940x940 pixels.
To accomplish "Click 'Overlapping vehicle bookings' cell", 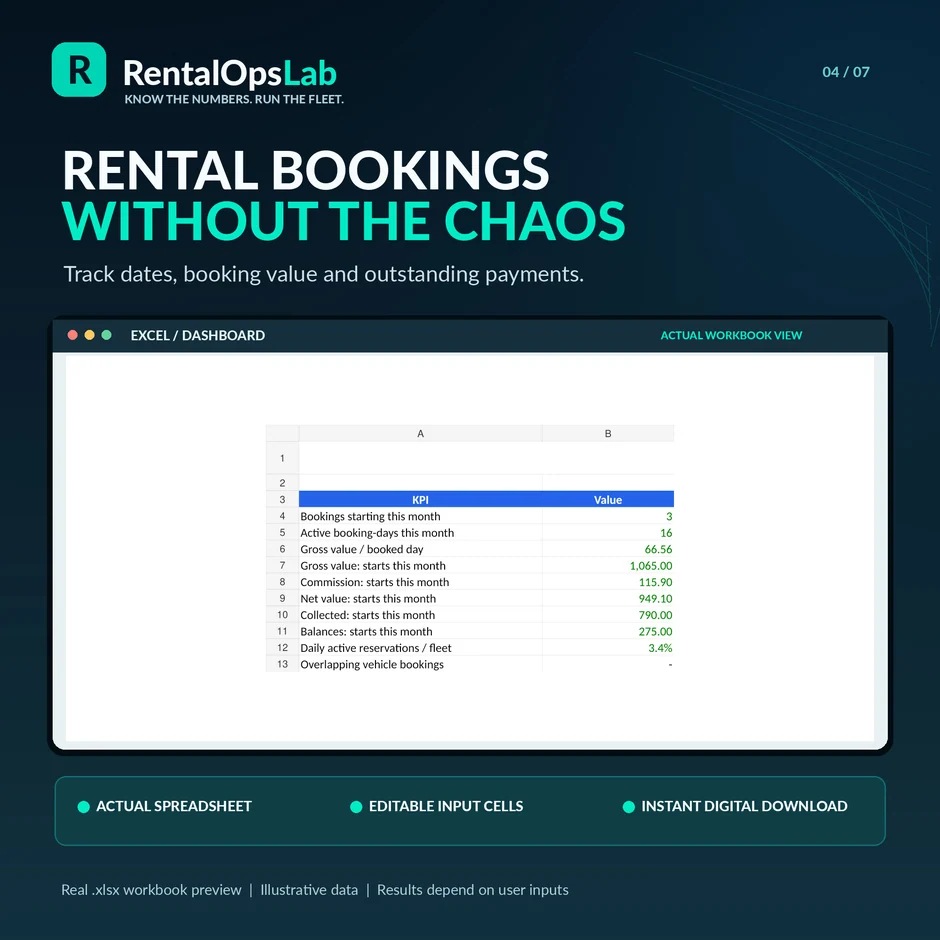I will point(420,664).
